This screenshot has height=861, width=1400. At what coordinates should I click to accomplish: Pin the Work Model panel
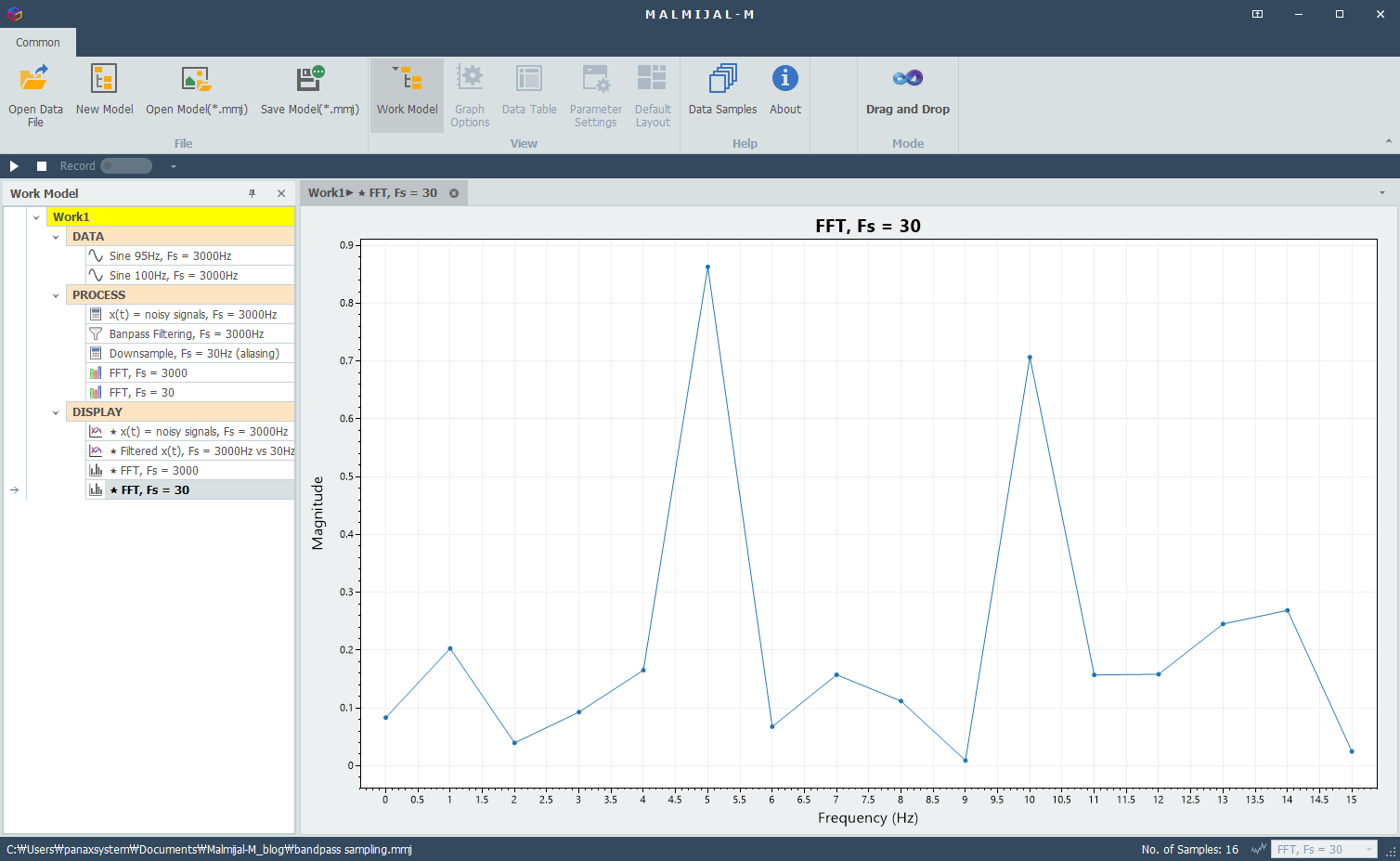252,193
